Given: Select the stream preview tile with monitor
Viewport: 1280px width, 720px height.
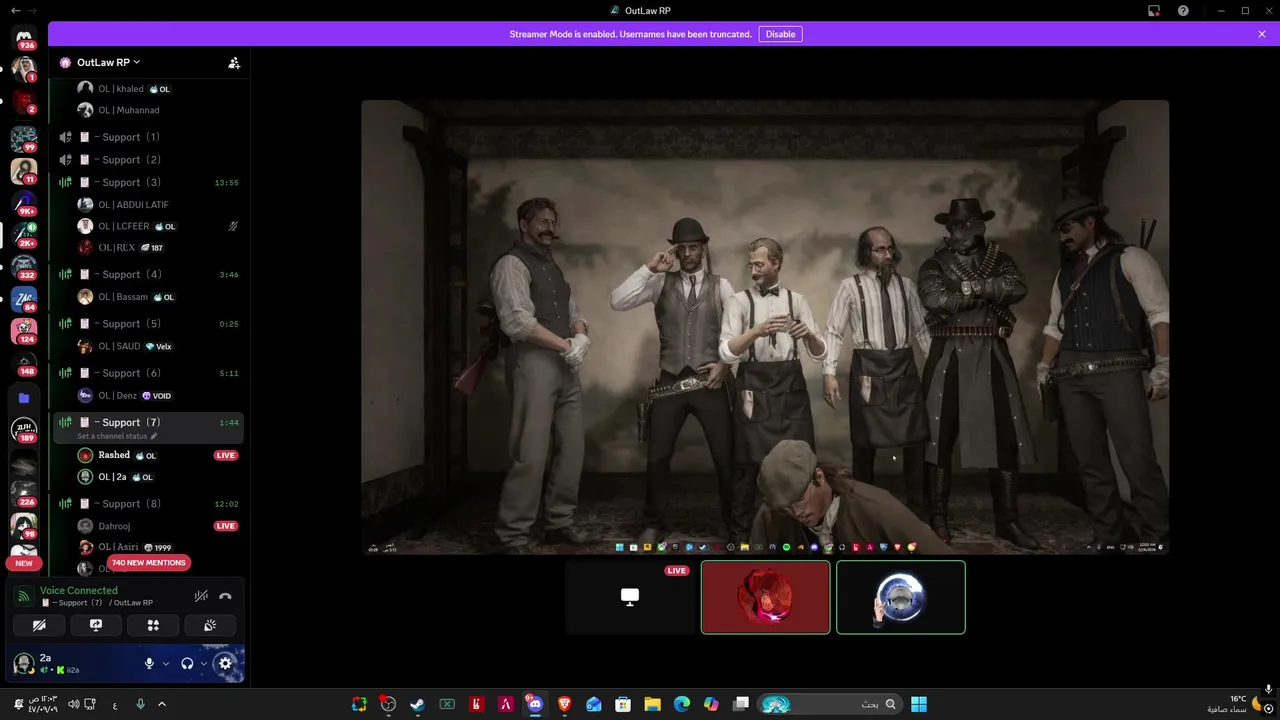Looking at the screenshot, I should [x=630, y=597].
